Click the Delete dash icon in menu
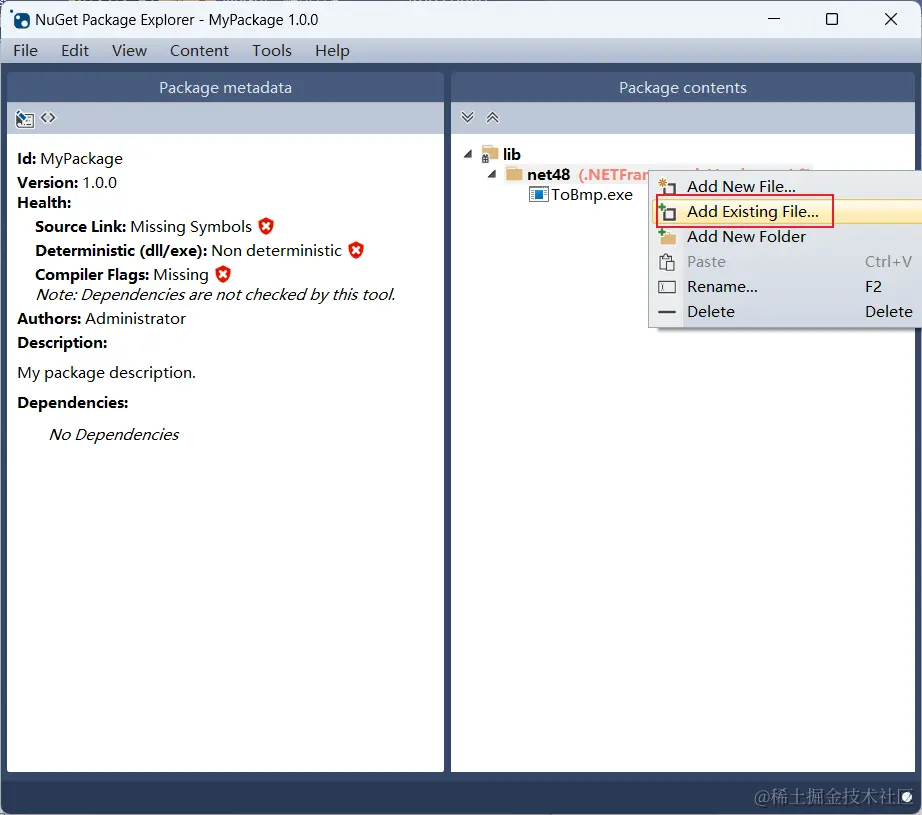This screenshot has width=922, height=815. 667,312
